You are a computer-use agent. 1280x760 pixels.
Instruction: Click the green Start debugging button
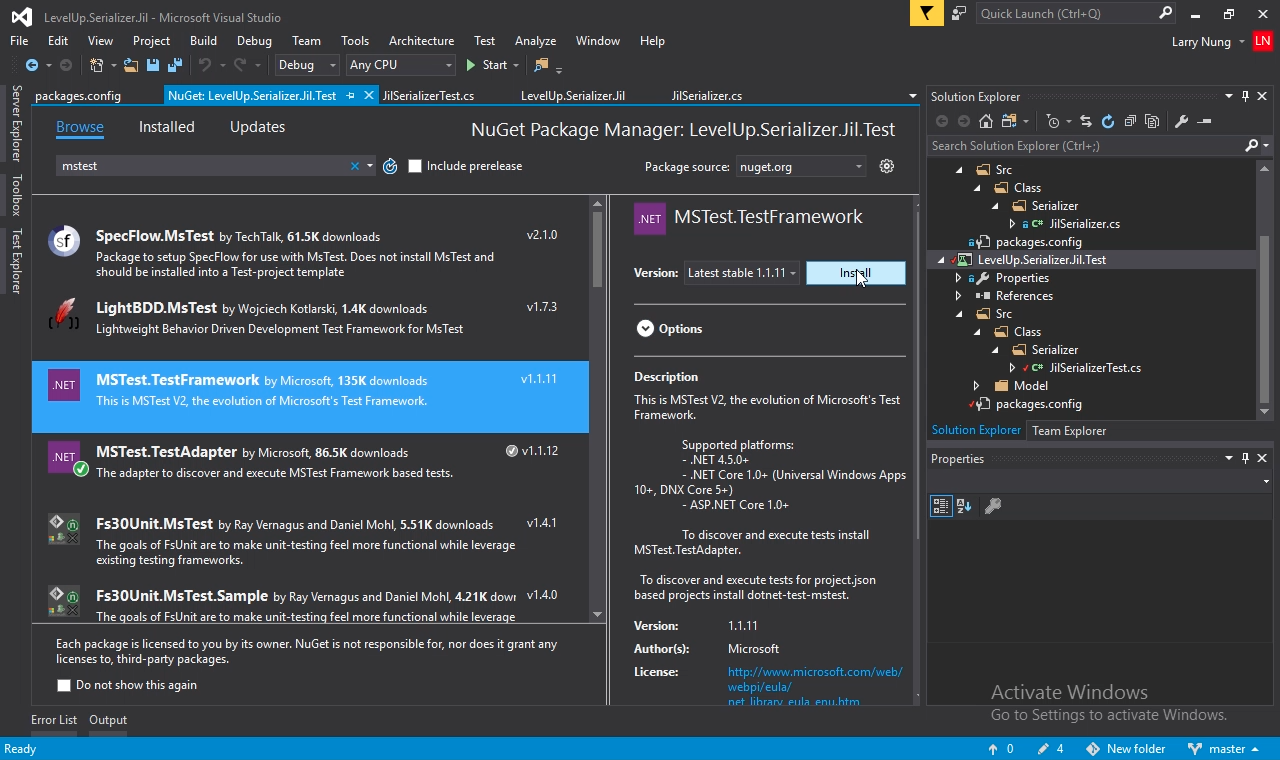(x=487, y=65)
